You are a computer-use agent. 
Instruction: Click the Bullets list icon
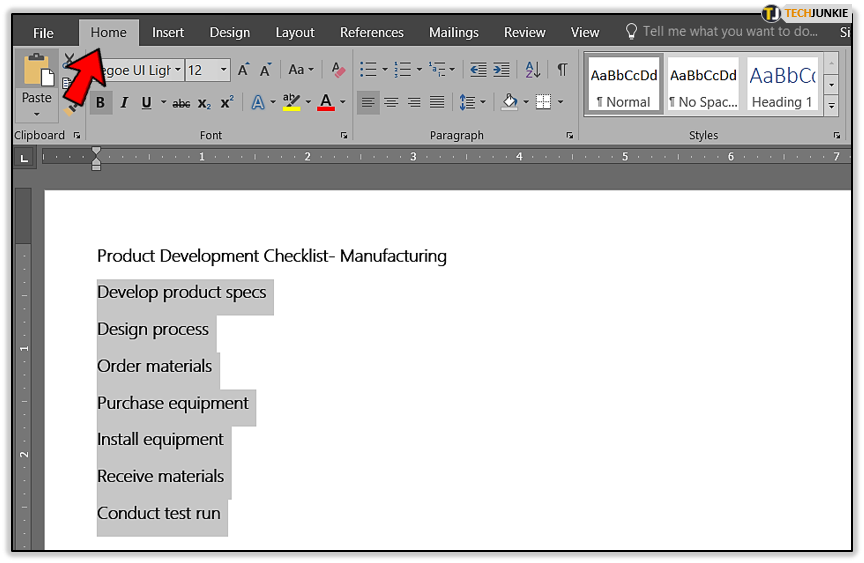pos(368,69)
